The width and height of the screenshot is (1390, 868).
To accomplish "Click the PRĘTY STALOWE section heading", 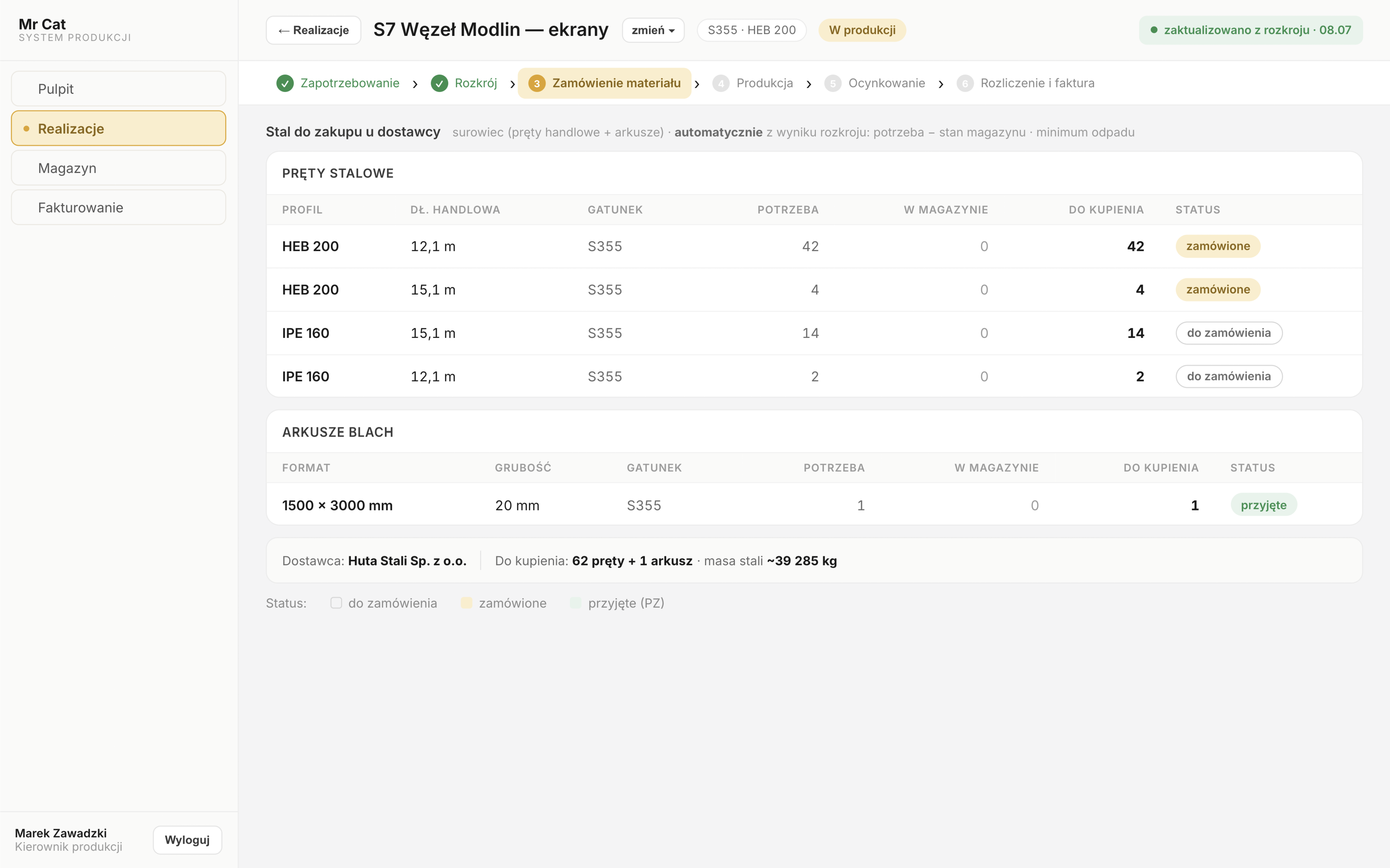I will point(338,173).
